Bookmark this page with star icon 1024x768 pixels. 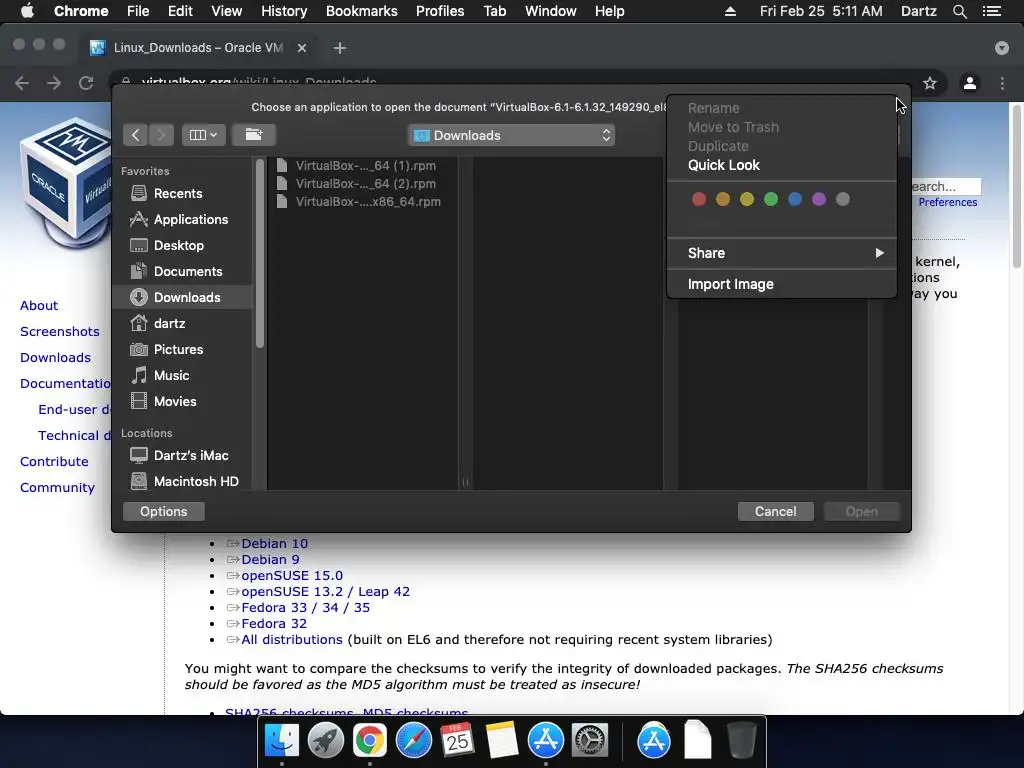930,83
